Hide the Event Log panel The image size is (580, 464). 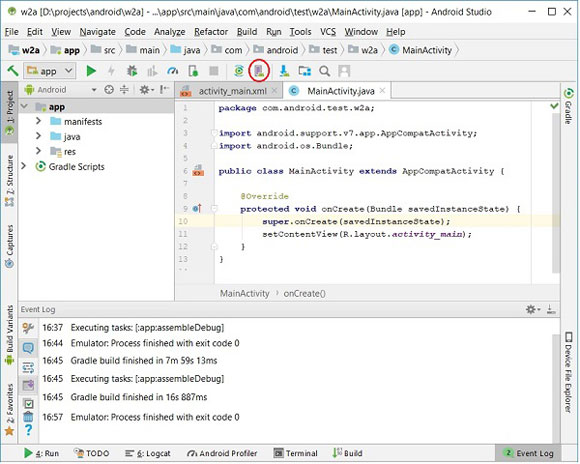click(x=551, y=309)
